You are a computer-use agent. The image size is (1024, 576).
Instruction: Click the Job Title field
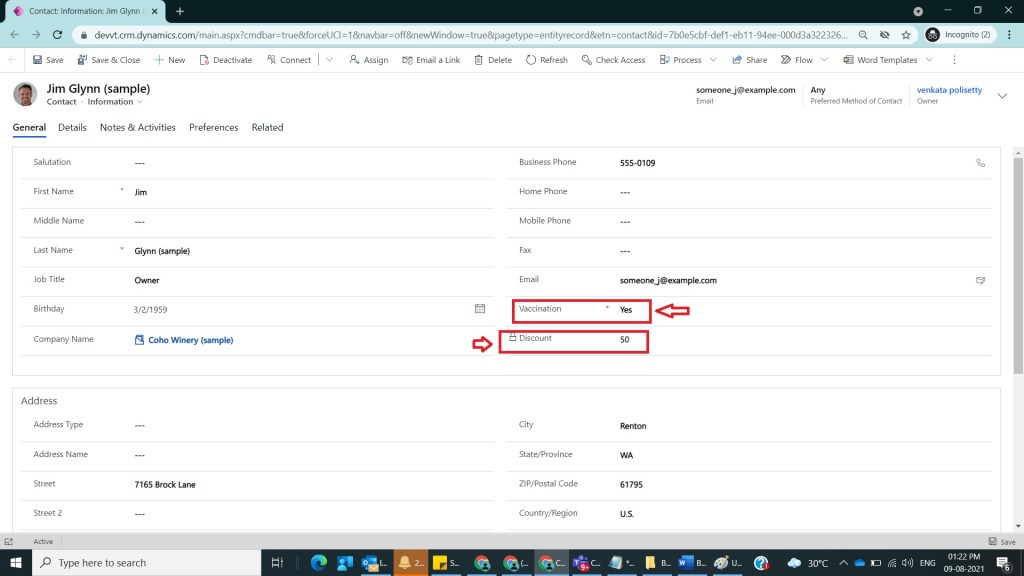[300, 280]
